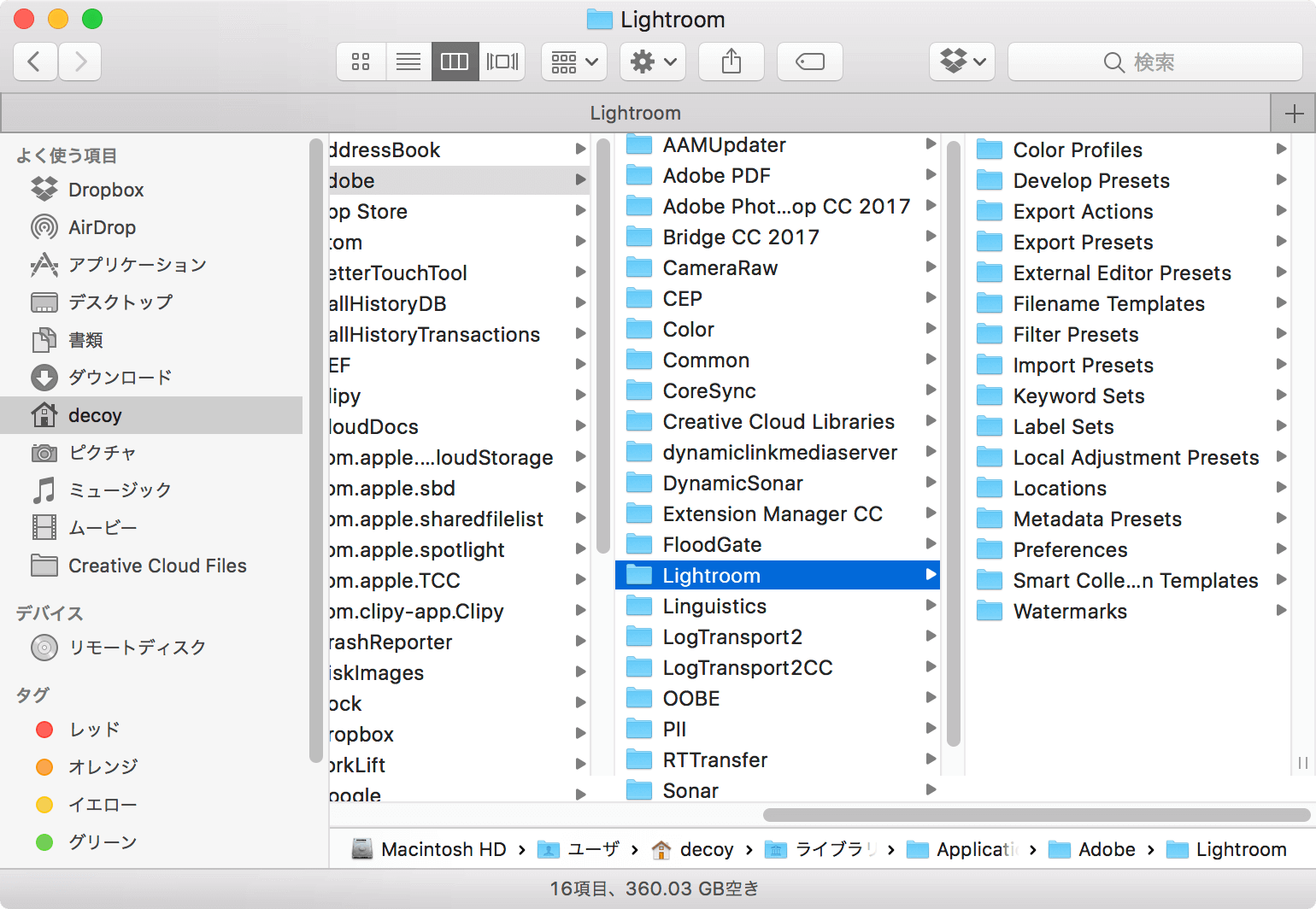Screen dimensions: 1316x909
Task: Open AirDrop in the sidebar
Action: click(102, 227)
